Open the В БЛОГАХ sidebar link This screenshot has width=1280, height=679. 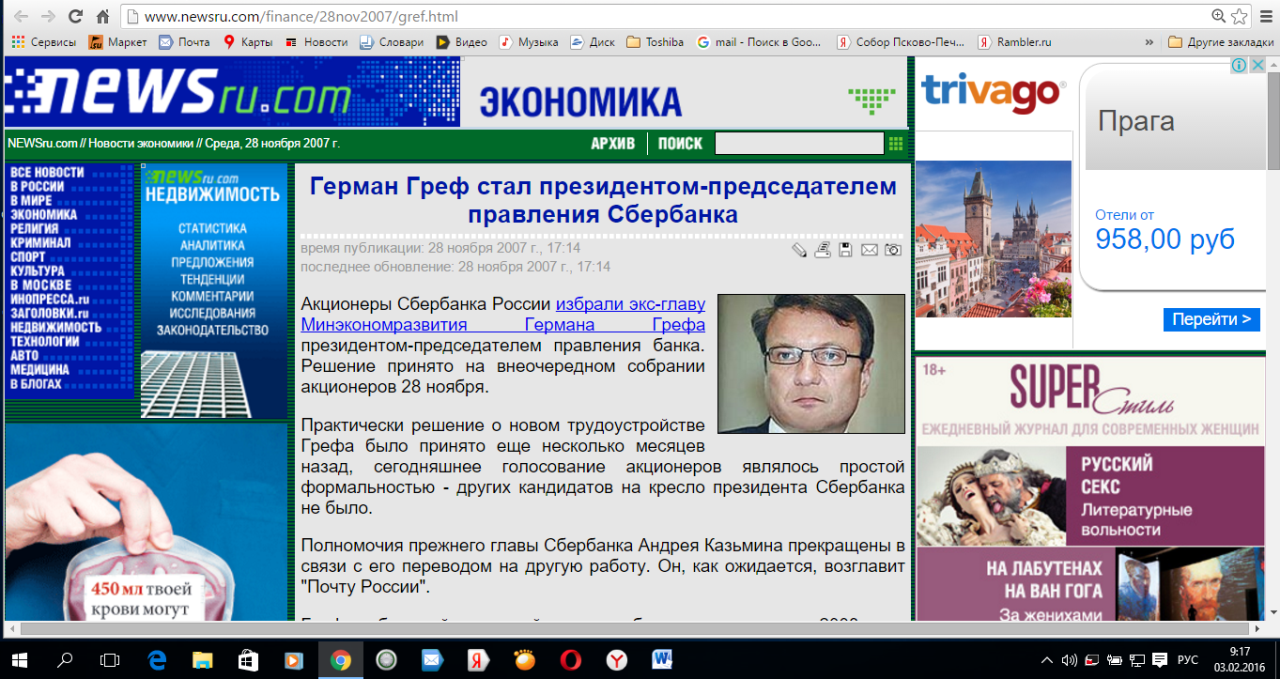(36, 384)
